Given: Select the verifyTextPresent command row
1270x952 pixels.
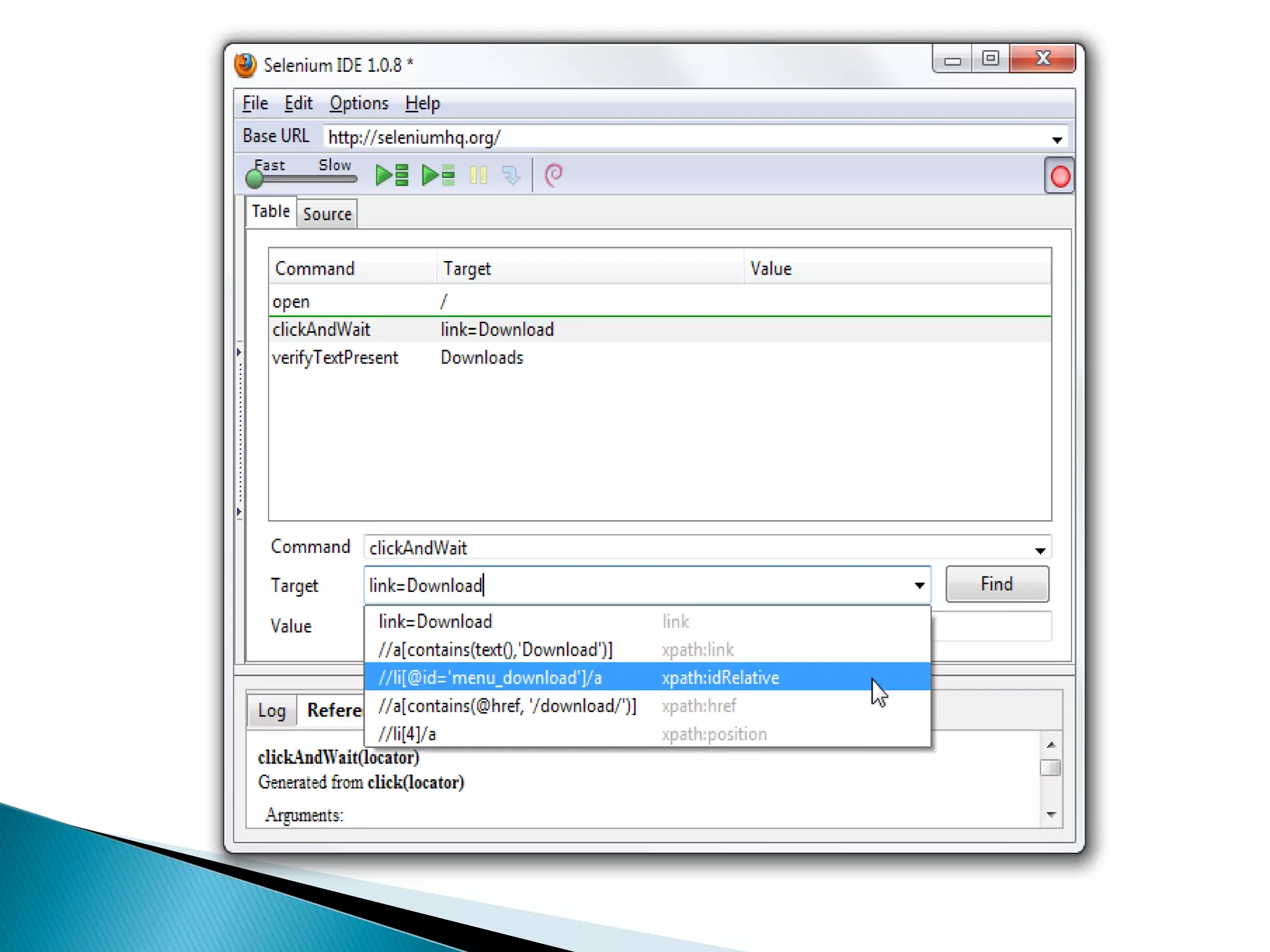Looking at the screenshot, I should point(335,358).
